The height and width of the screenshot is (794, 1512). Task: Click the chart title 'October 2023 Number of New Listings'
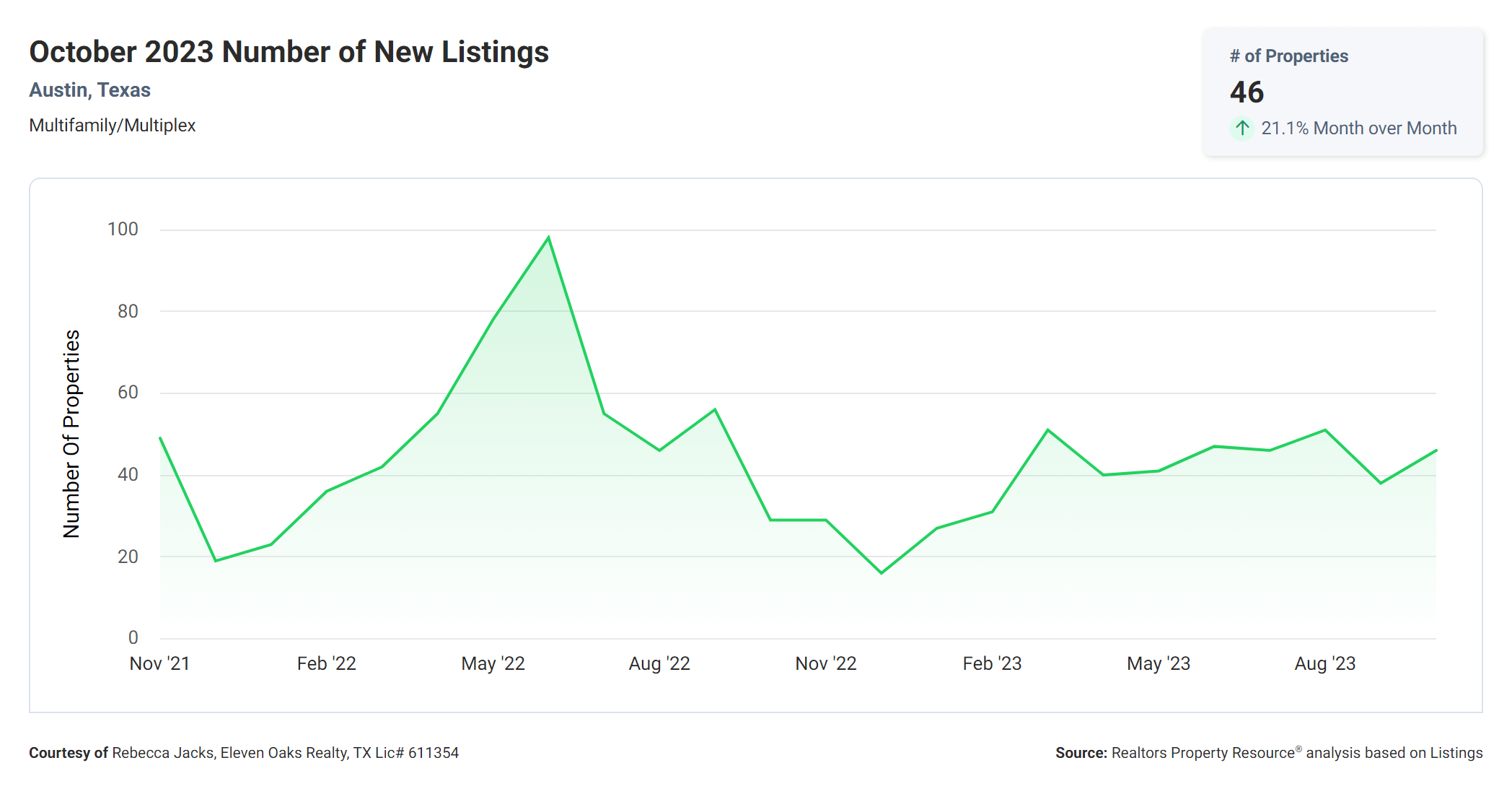tap(289, 52)
